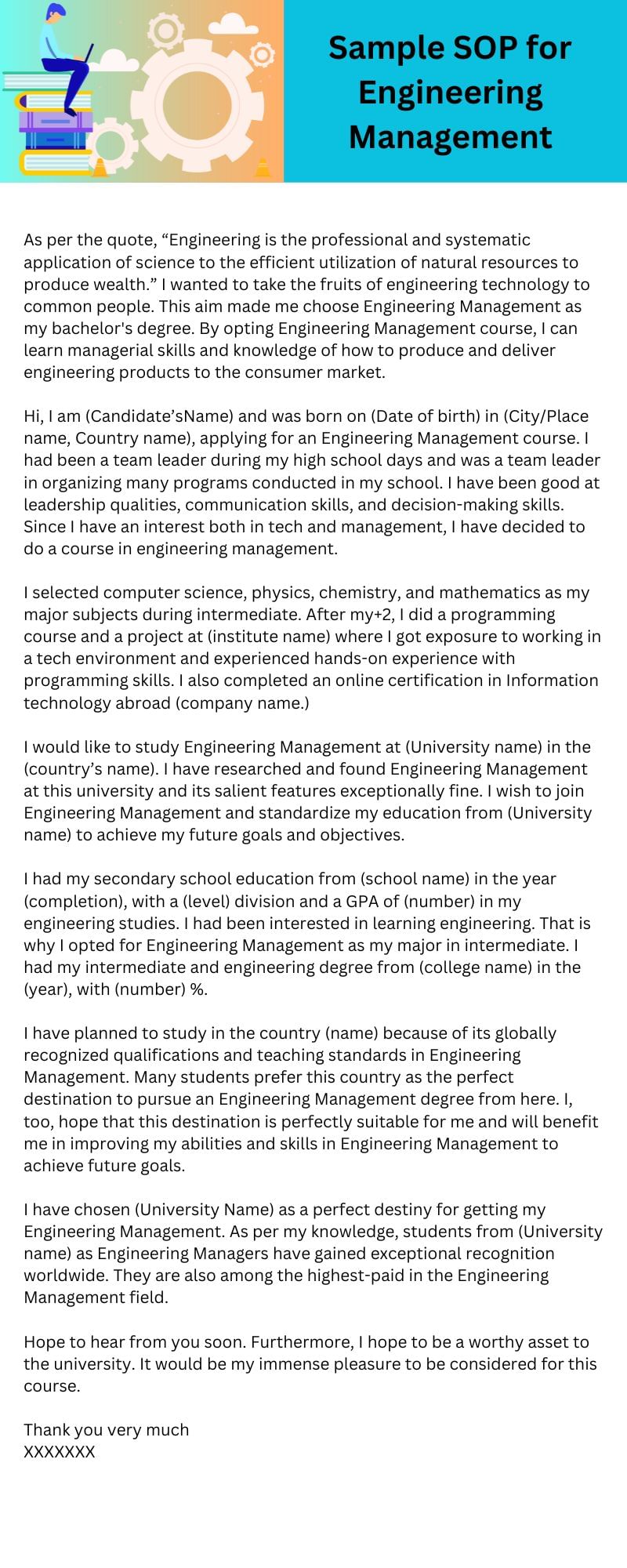Click the white cloud at the banner's top right
The height and width of the screenshot is (1568, 627).
[x=234, y=24]
